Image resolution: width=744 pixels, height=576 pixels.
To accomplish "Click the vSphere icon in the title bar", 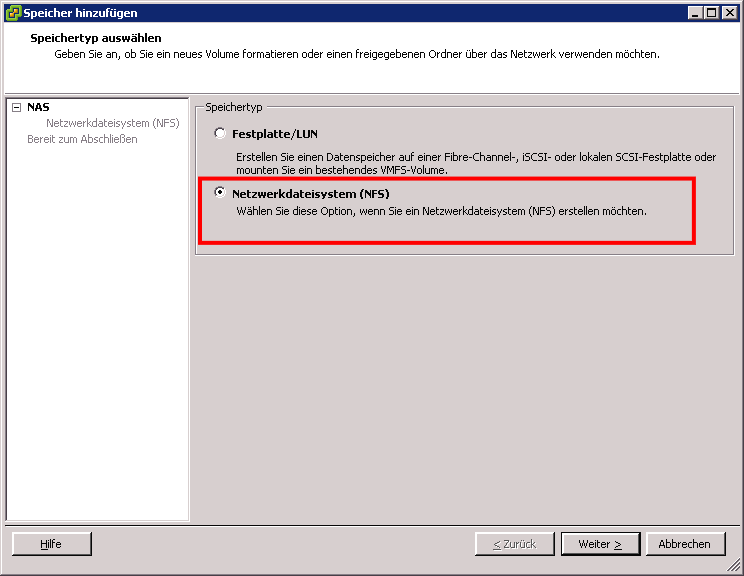I will click(x=13, y=13).
